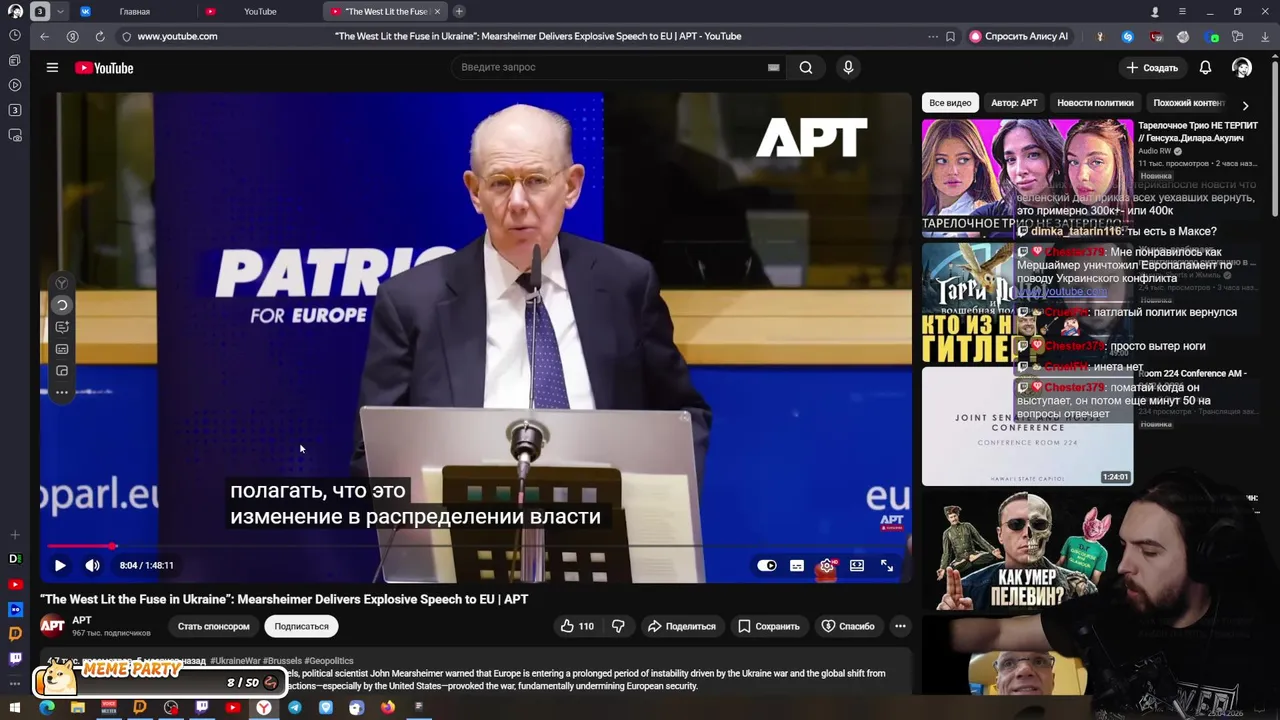Click the Создать button
Image resolution: width=1280 pixels, height=720 pixels.
tap(1152, 67)
